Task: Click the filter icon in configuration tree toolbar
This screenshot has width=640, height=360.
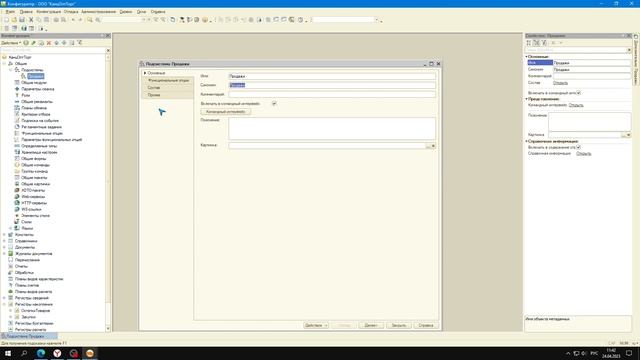Action: tap(80, 43)
